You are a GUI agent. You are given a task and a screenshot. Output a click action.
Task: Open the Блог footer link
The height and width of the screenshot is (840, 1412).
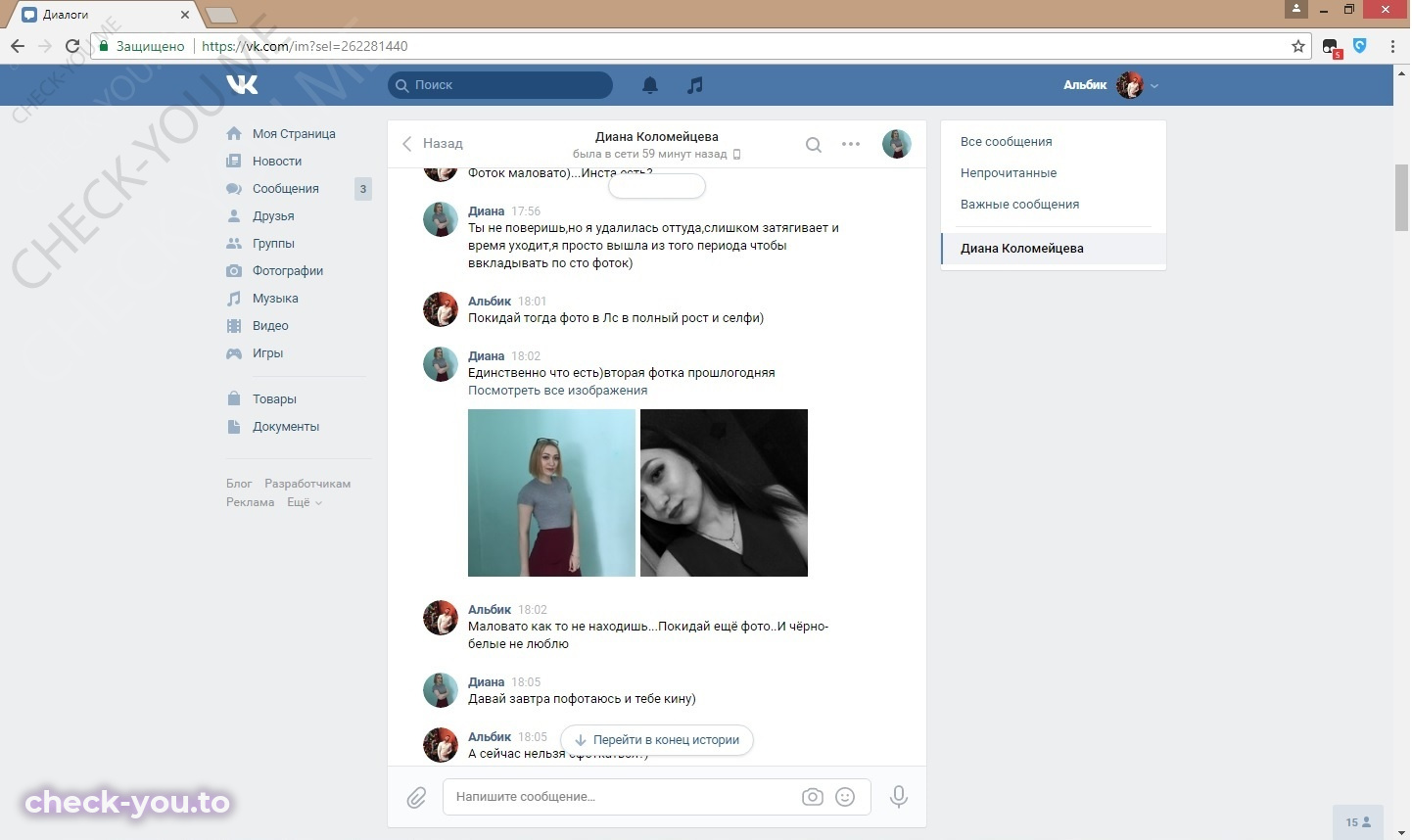239,484
